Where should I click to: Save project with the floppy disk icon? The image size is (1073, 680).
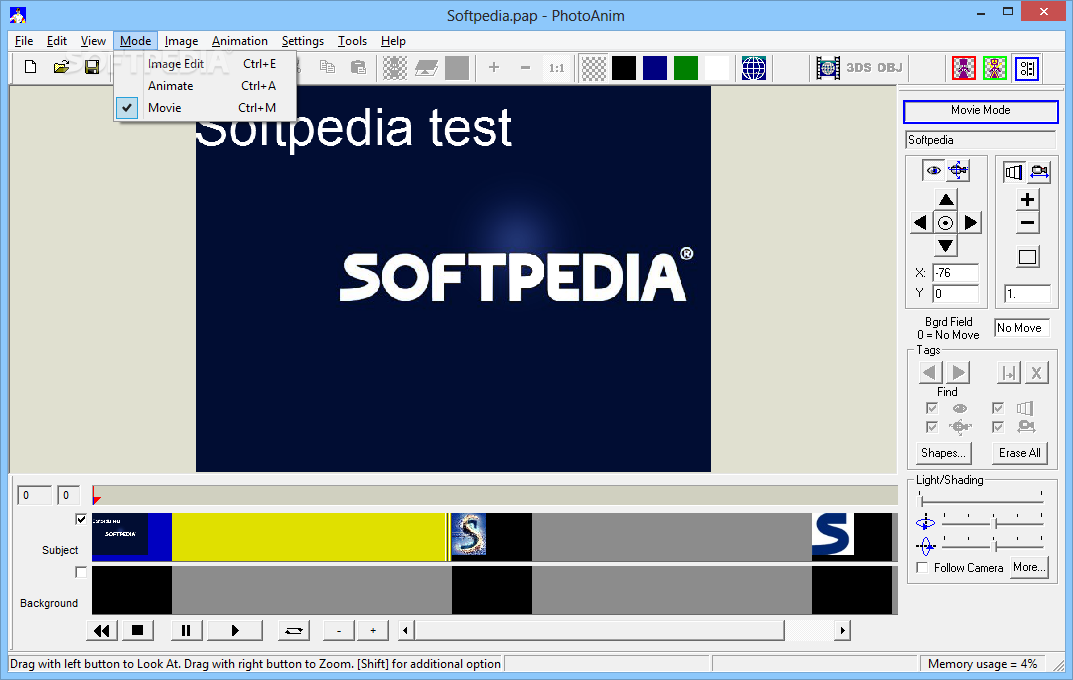coord(92,67)
